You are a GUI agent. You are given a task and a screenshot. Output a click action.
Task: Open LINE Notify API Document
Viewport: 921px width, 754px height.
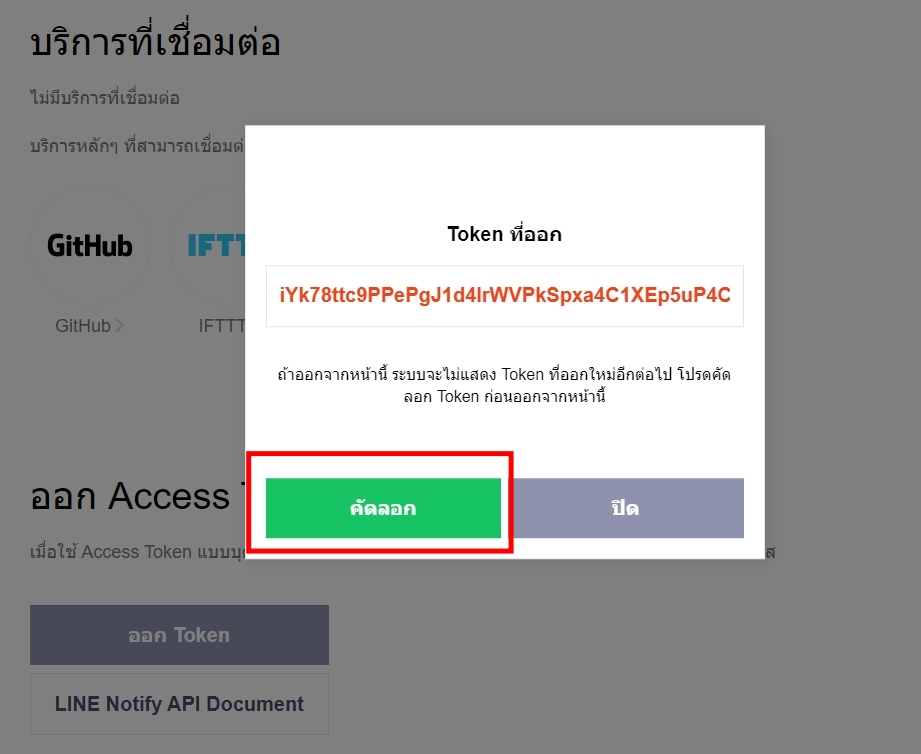coord(179,704)
